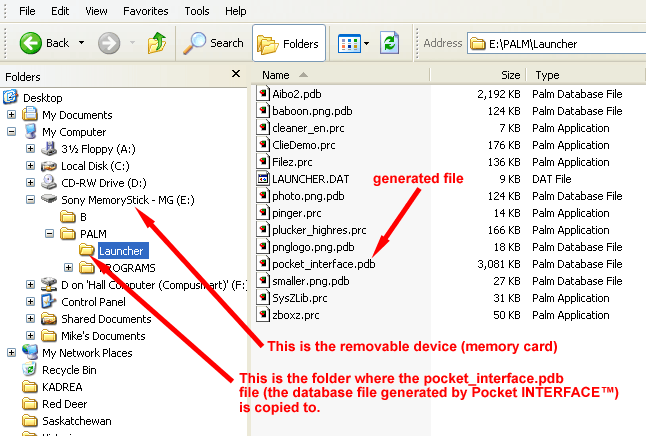Collapse the PALM folder node

49,234
